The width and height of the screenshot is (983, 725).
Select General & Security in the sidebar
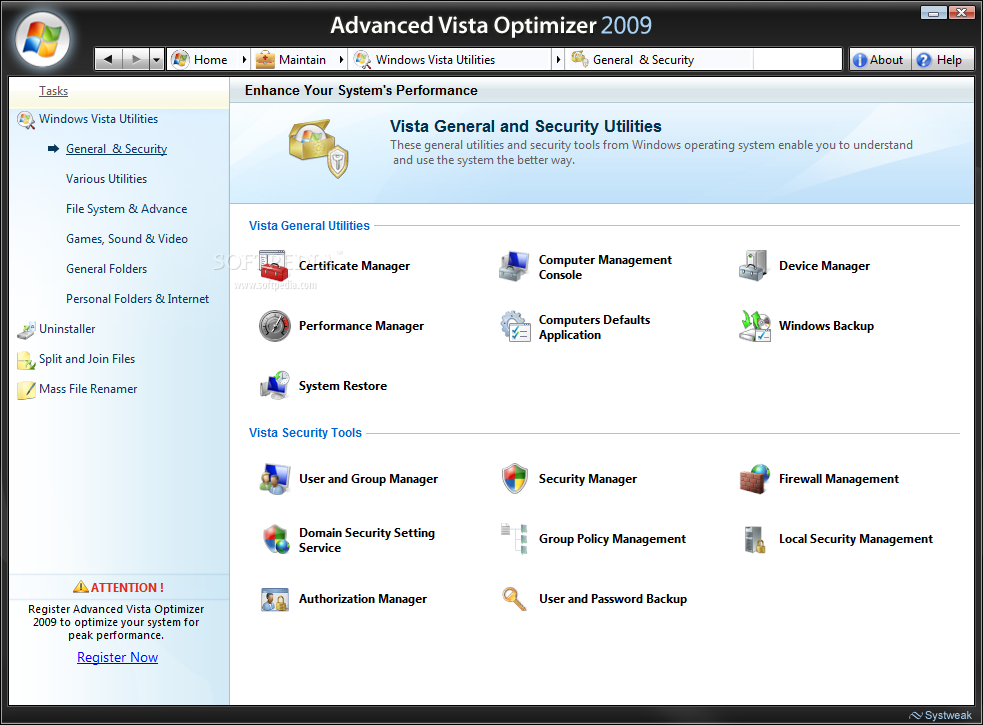click(x=117, y=149)
